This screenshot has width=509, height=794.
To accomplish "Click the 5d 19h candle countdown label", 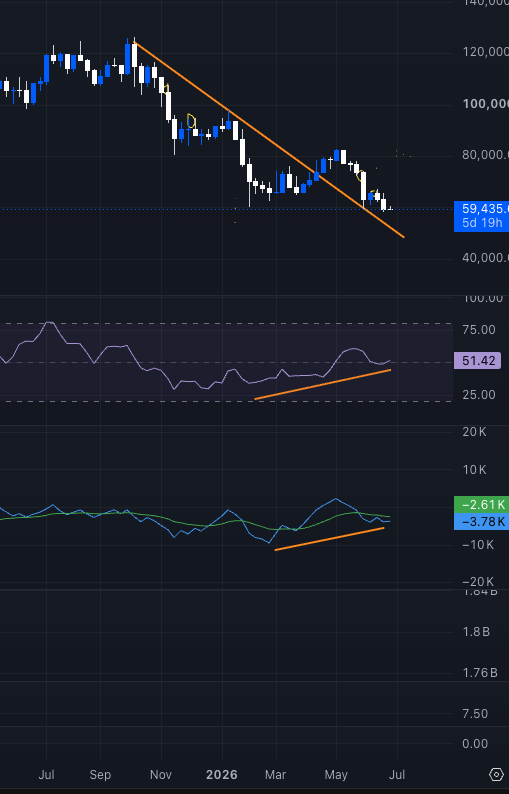I will 482,223.
